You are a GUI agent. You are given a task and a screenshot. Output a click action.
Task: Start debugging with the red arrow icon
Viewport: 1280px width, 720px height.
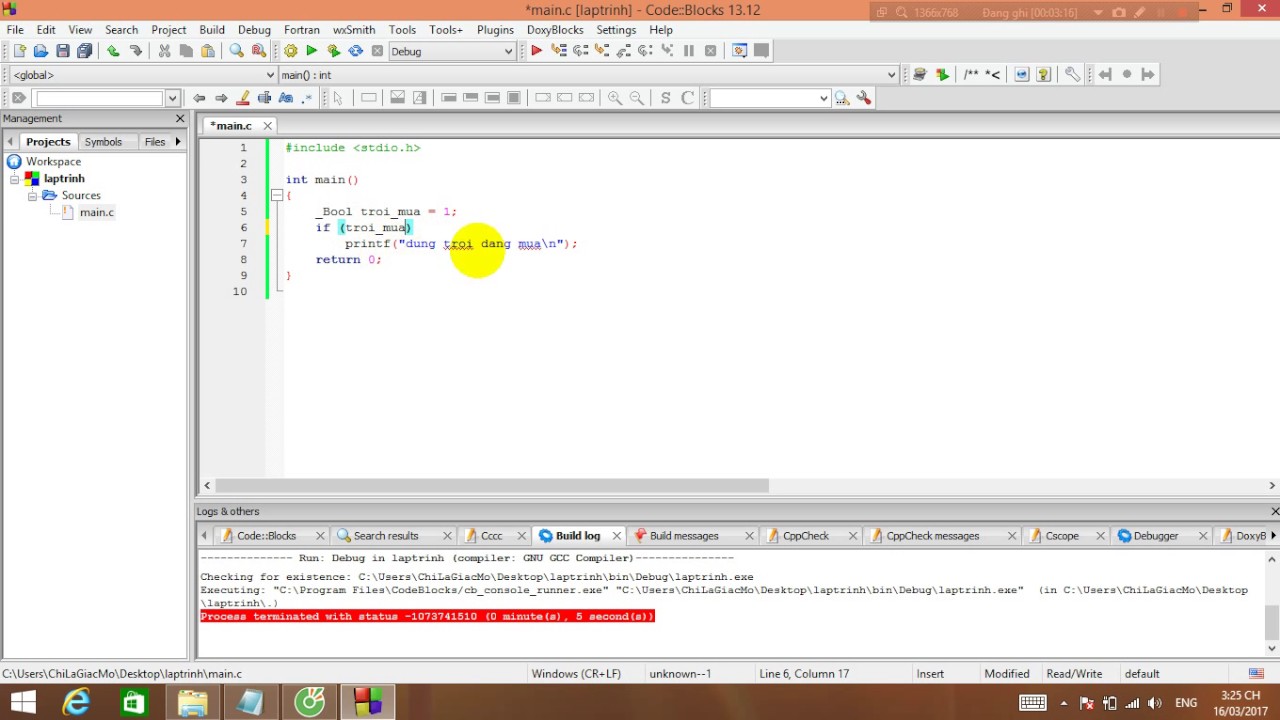(537, 51)
